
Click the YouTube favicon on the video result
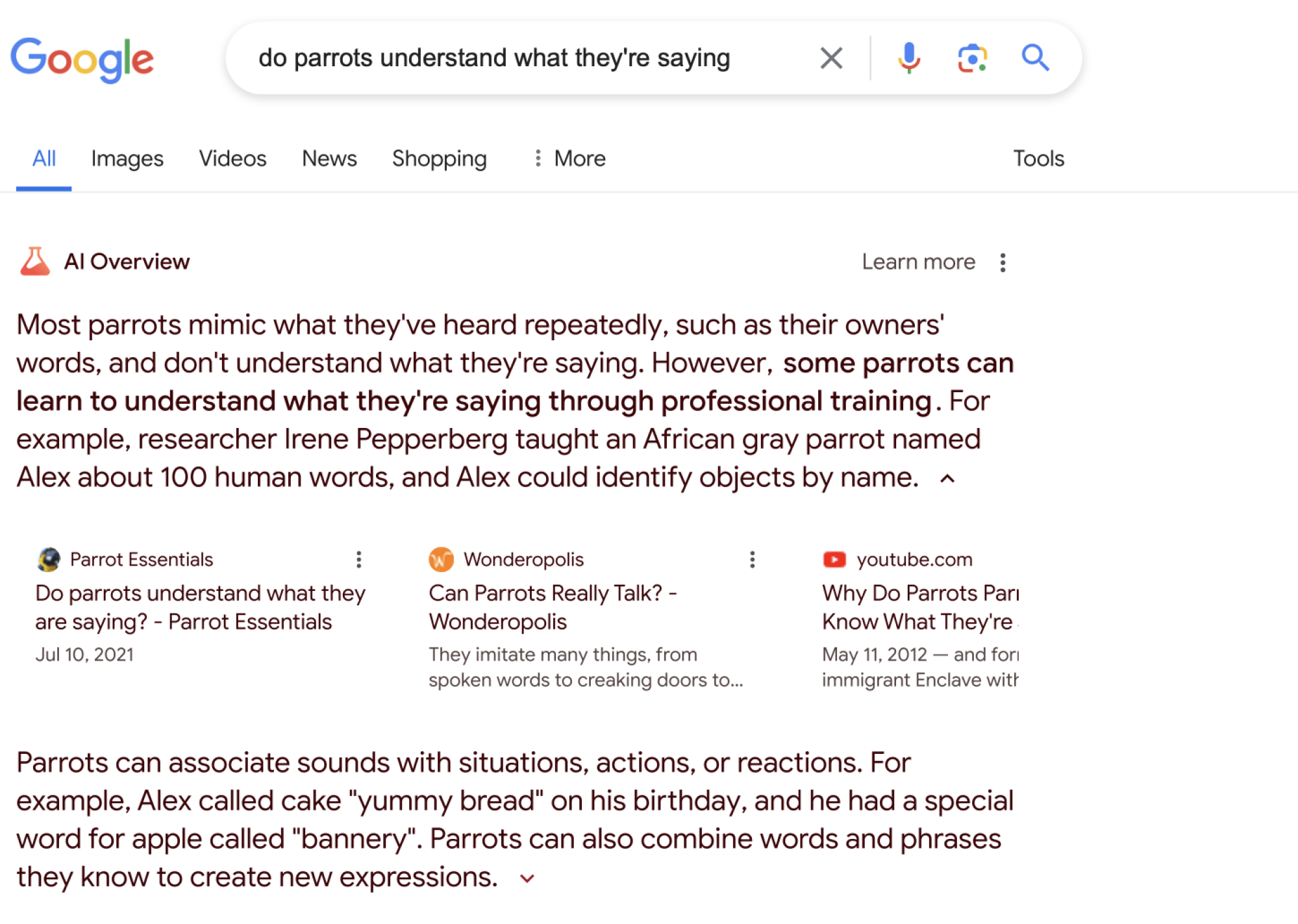point(834,559)
